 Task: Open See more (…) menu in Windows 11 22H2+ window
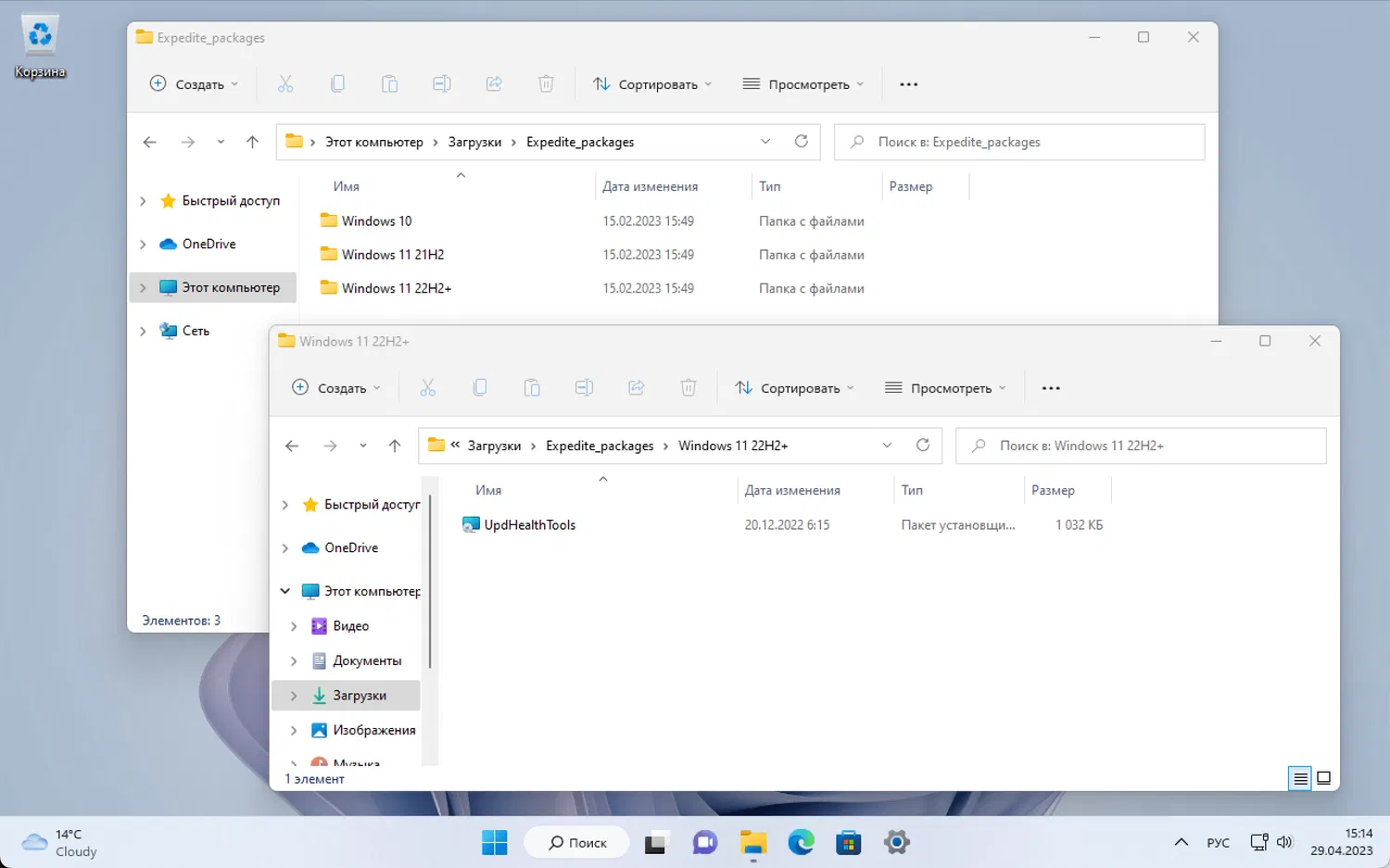tap(1051, 388)
